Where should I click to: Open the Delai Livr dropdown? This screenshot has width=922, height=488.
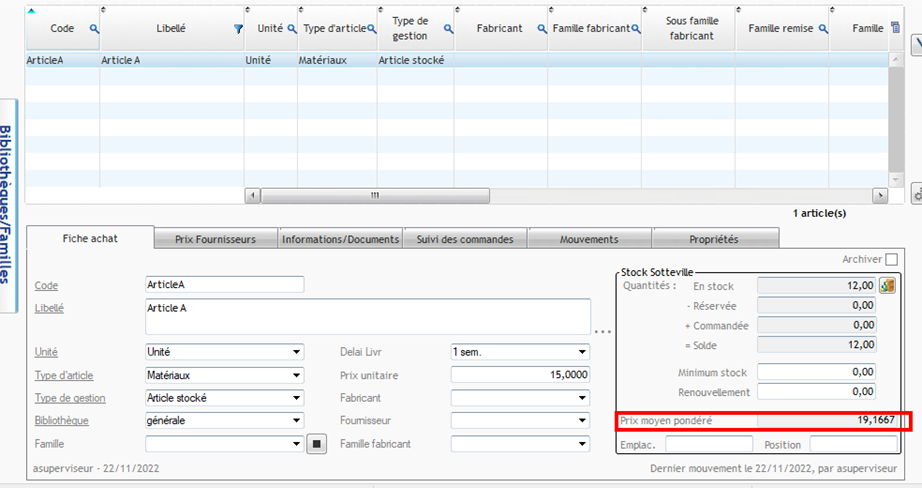point(582,352)
